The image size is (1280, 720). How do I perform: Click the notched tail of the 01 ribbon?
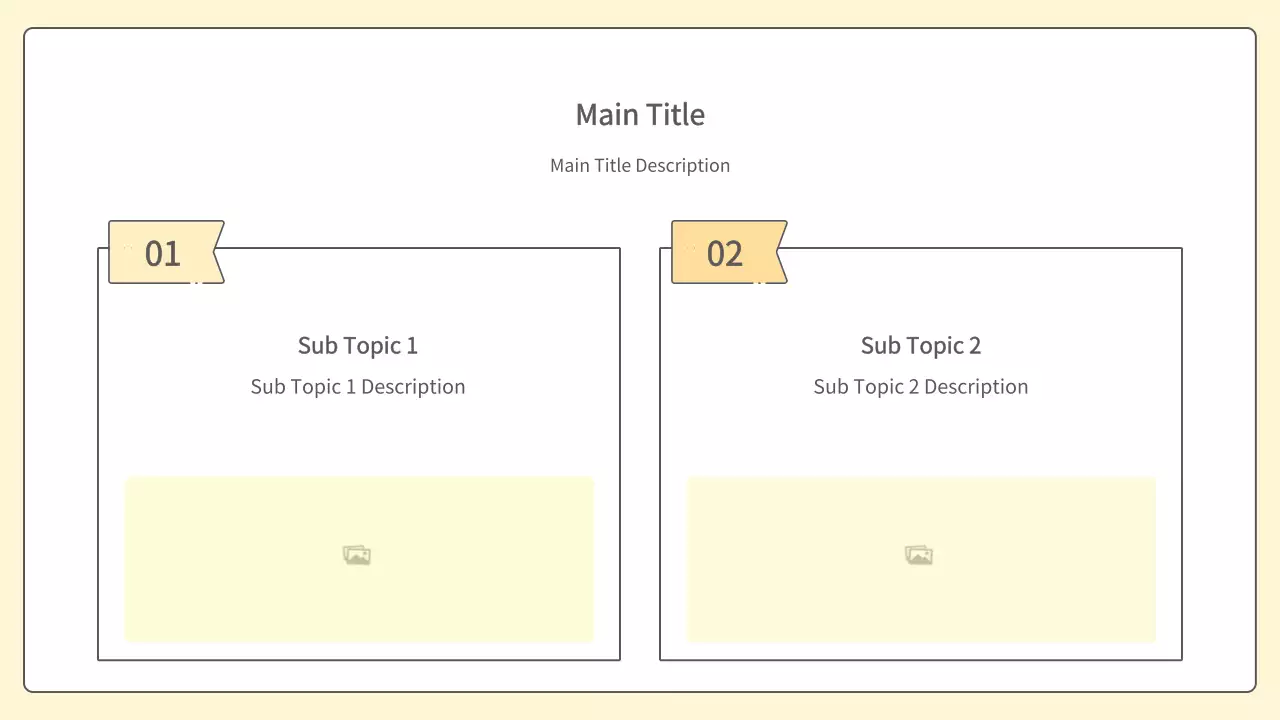[216, 252]
